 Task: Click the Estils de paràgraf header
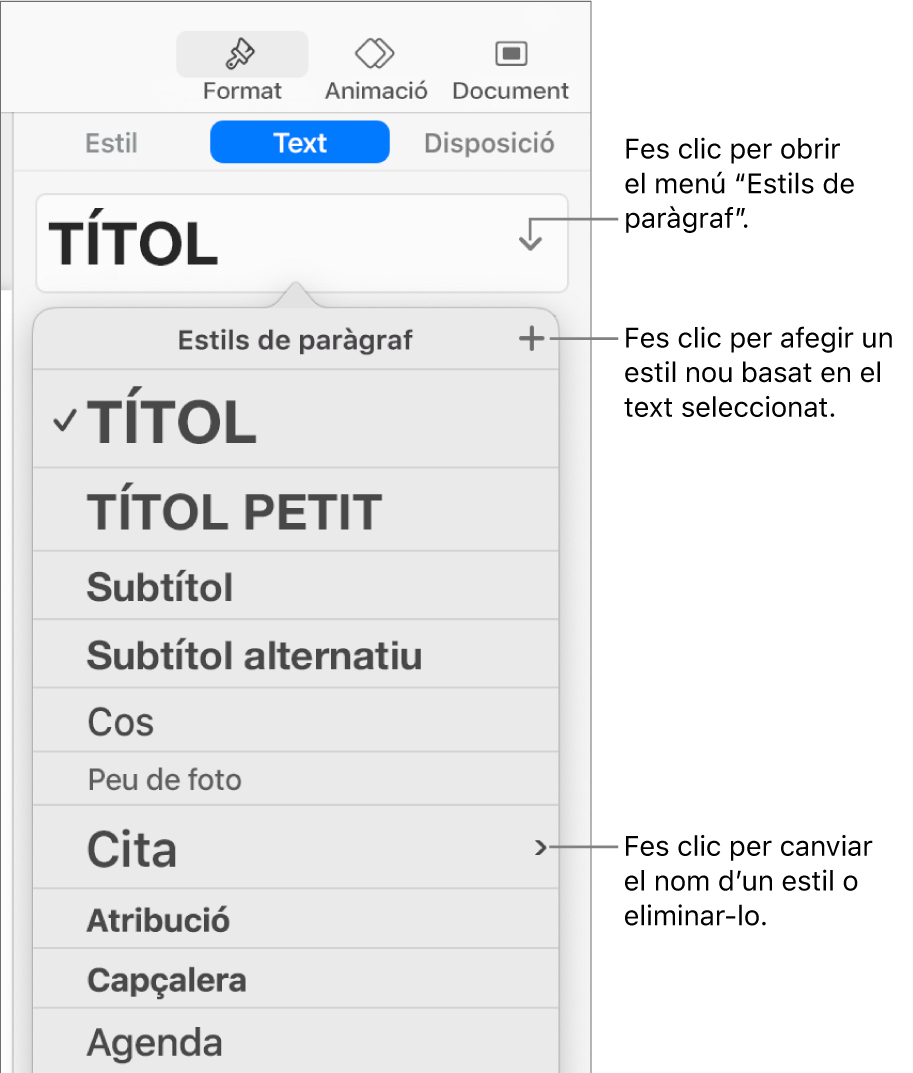(x=295, y=341)
